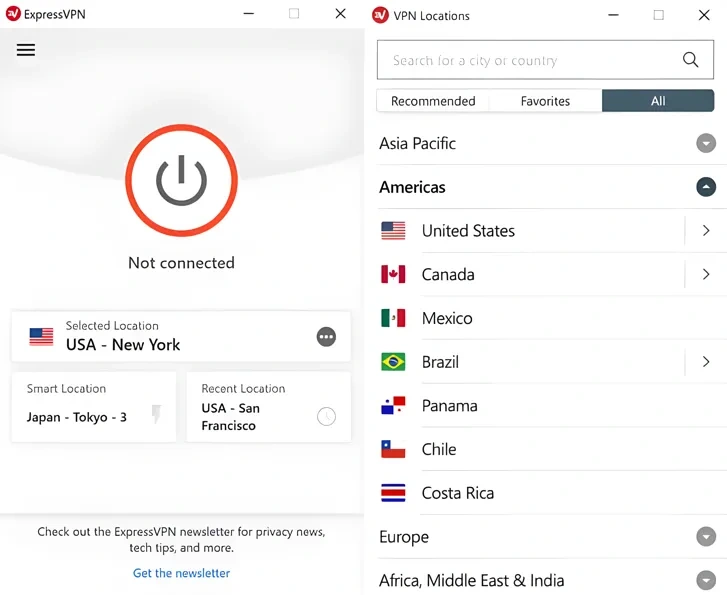Click the Canada flag icon
This screenshot has width=727, height=595.
pyautogui.click(x=393, y=274)
